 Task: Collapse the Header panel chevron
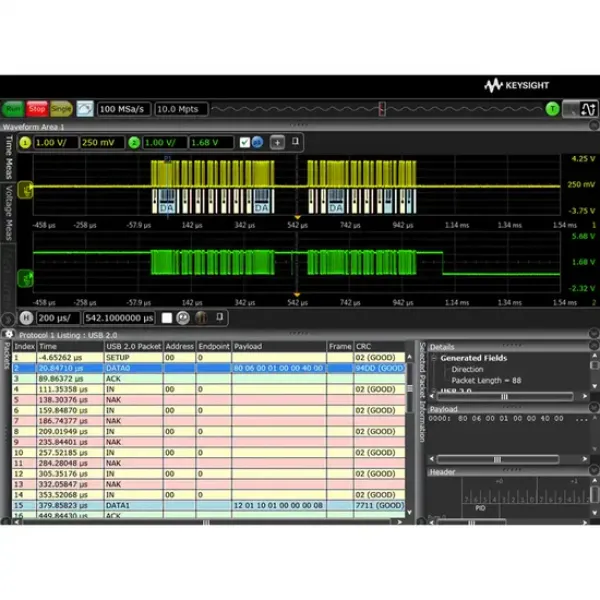point(593,470)
